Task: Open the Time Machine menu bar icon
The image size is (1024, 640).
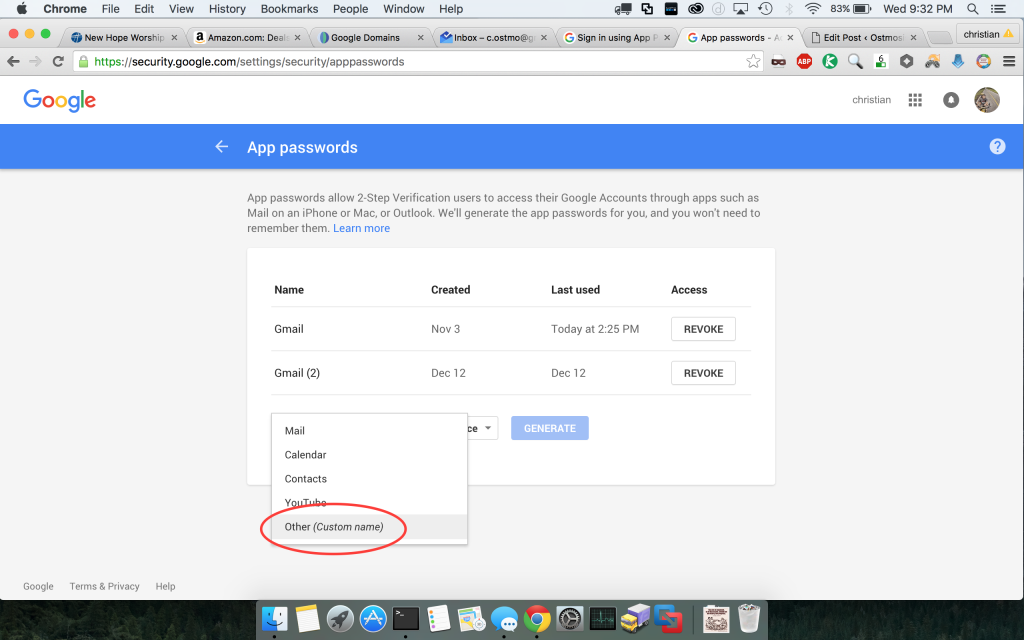Action: (765, 8)
